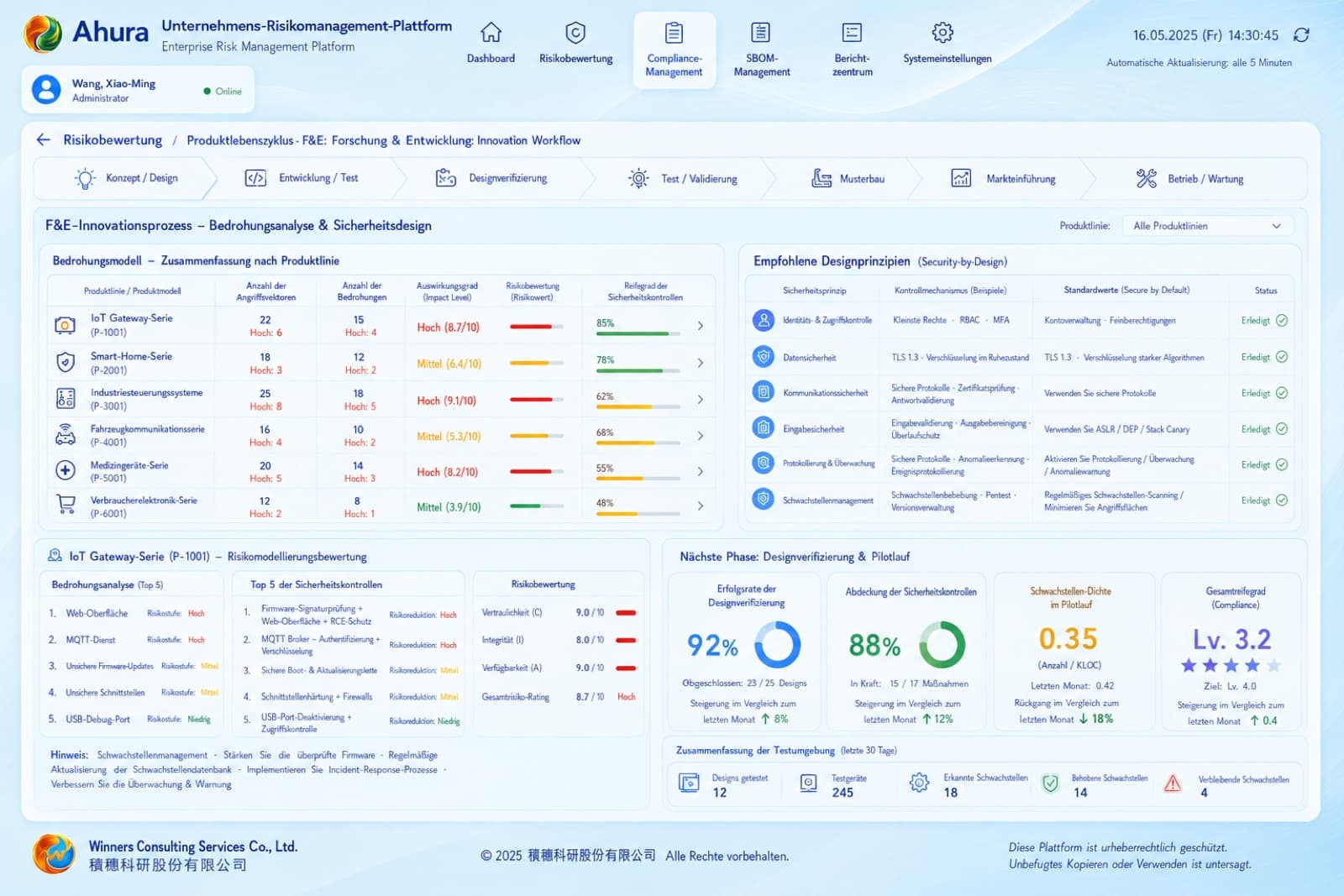Viewport: 1344px width, 896px height.
Task: Expand the Industriesteuerungssysteme row chevron
Action: [700, 400]
